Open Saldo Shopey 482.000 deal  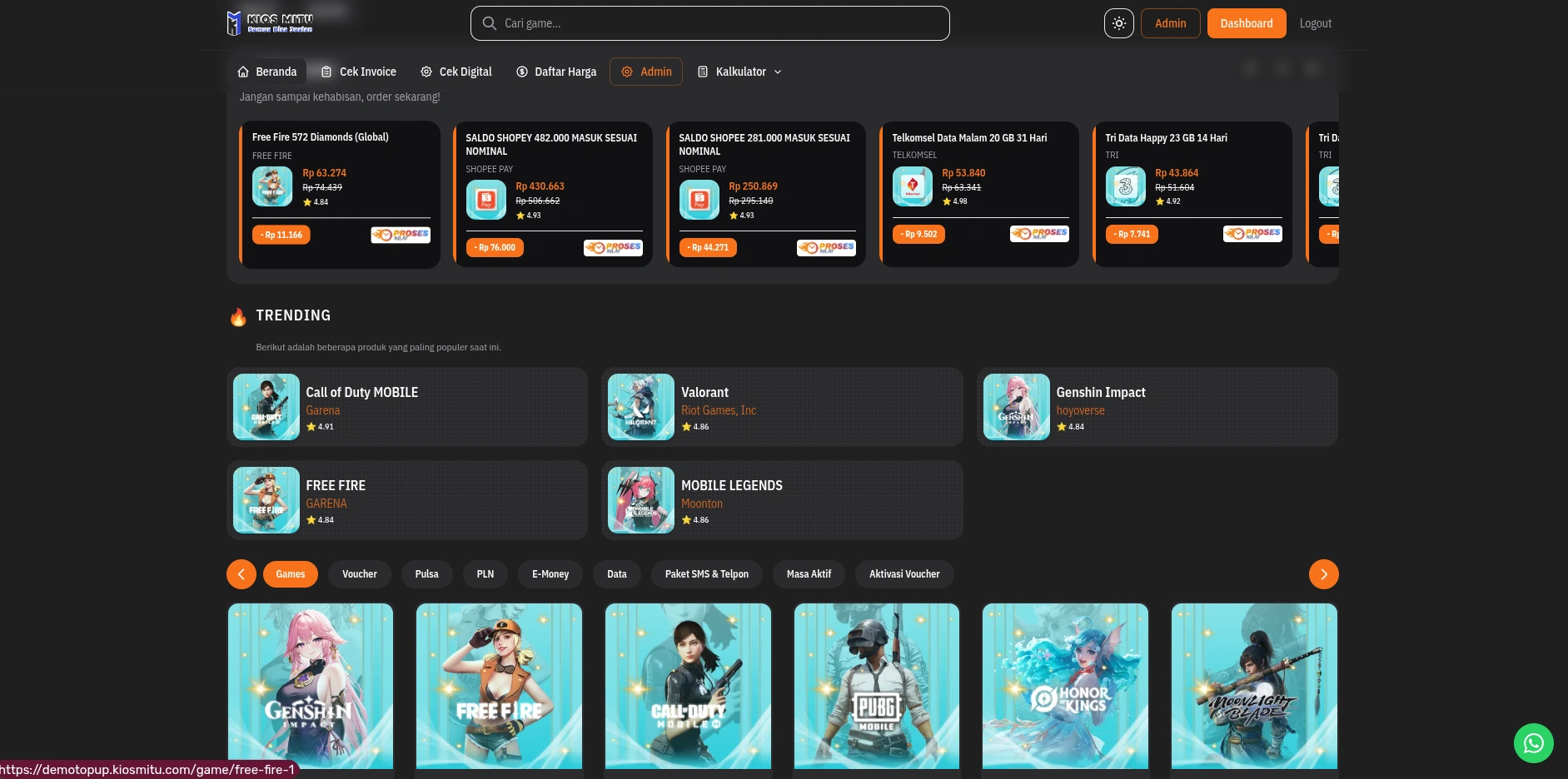(553, 194)
